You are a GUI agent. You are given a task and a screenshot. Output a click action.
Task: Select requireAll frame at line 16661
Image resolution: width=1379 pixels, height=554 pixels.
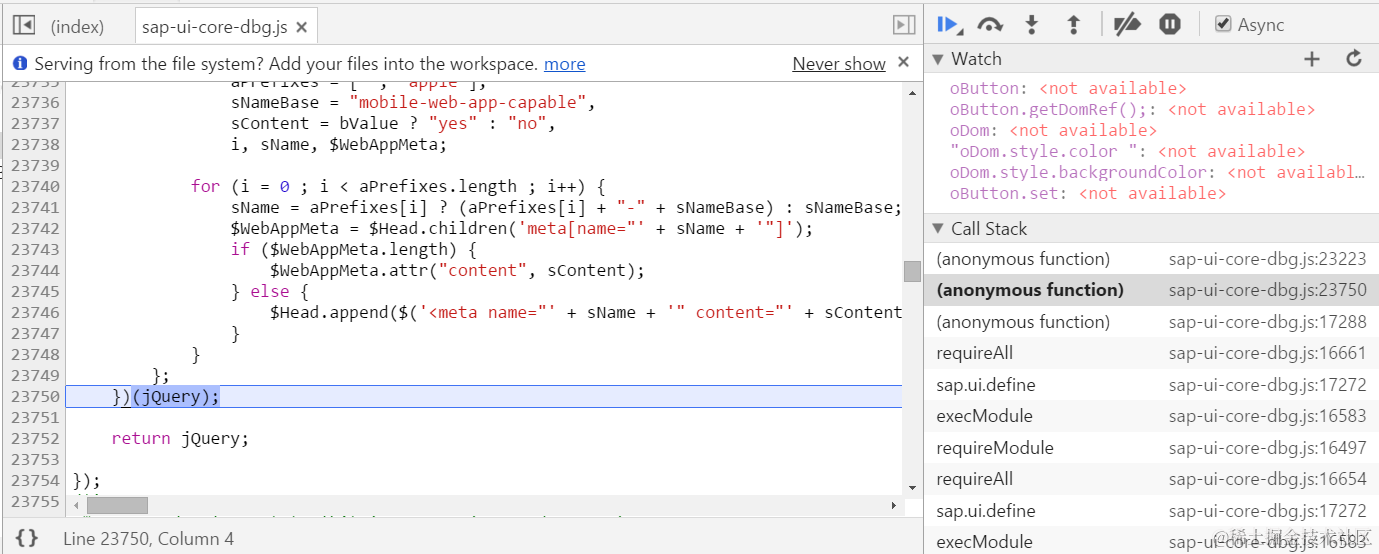[1152, 353]
